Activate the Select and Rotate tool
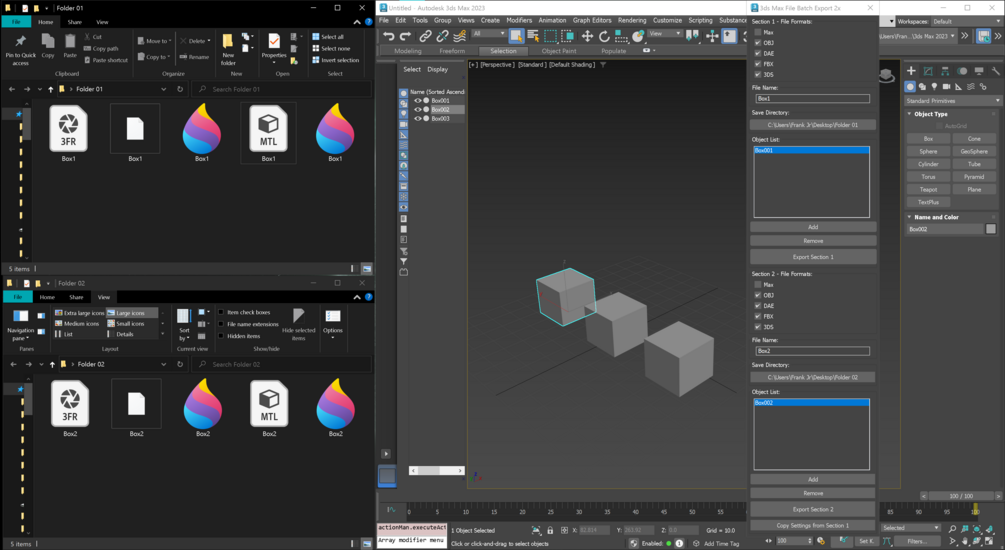Screen dimensions: 1005x550 click(604, 36)
